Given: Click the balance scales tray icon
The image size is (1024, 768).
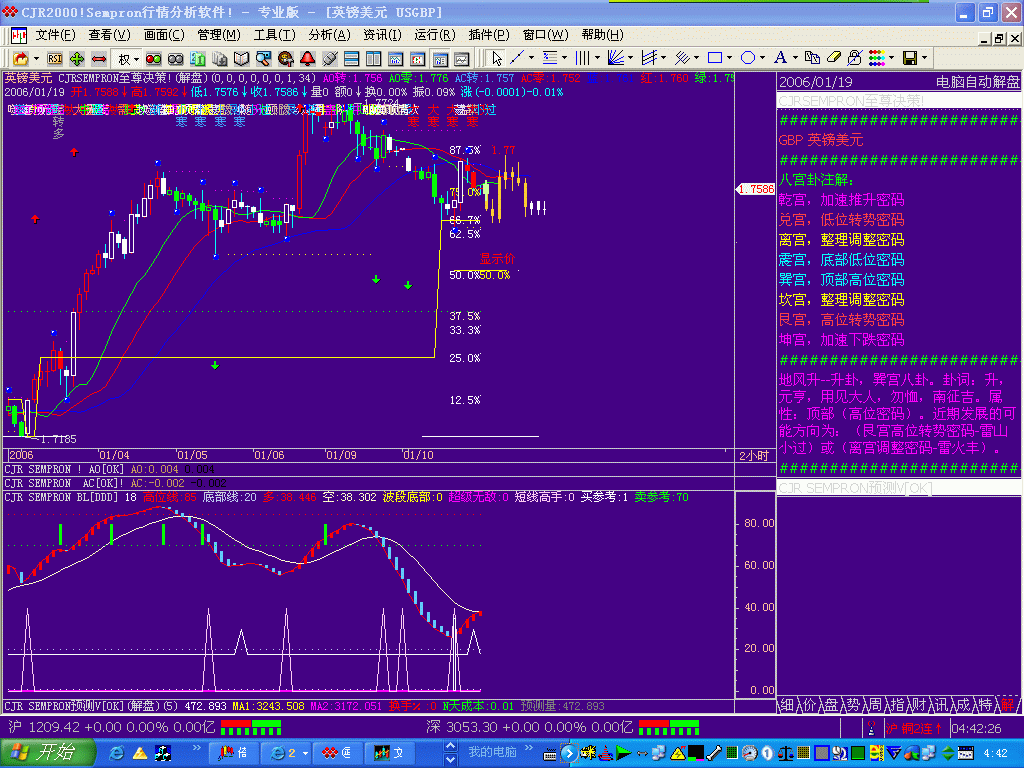Looking at the screenshot, I should (x=786, y=754).
